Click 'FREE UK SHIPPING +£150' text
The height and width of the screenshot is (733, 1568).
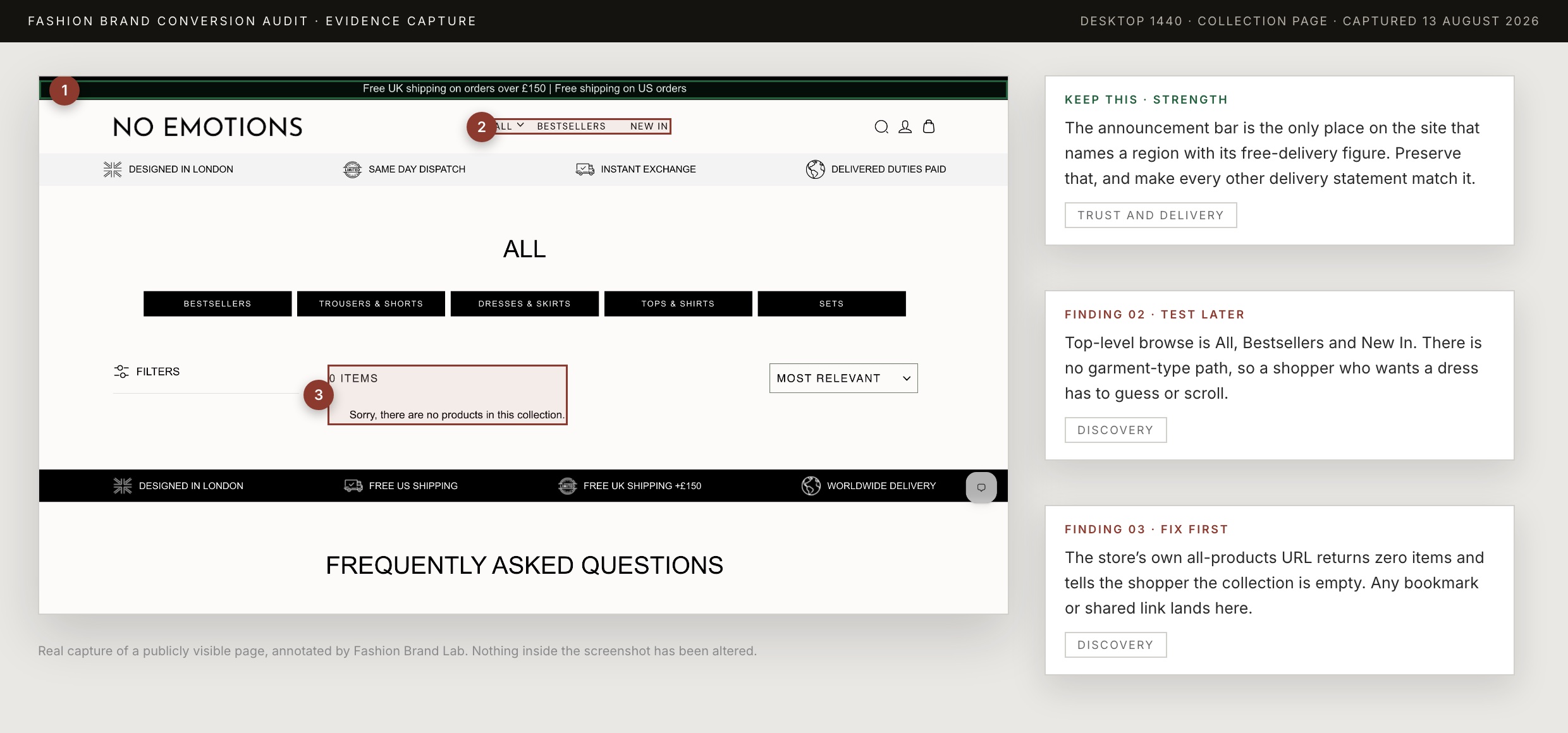click(642, 486)
